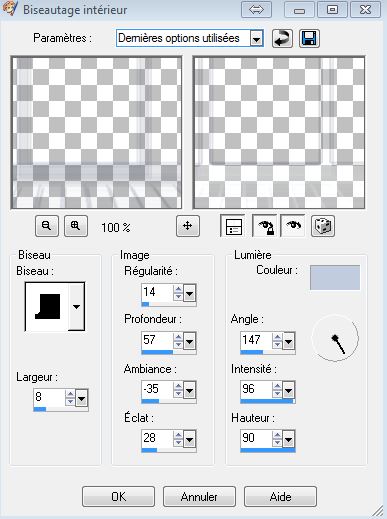This screenshot has height=519, width=387.
Task: Click the Aide button
Action: pyautogui.click(x=280, y=496)
